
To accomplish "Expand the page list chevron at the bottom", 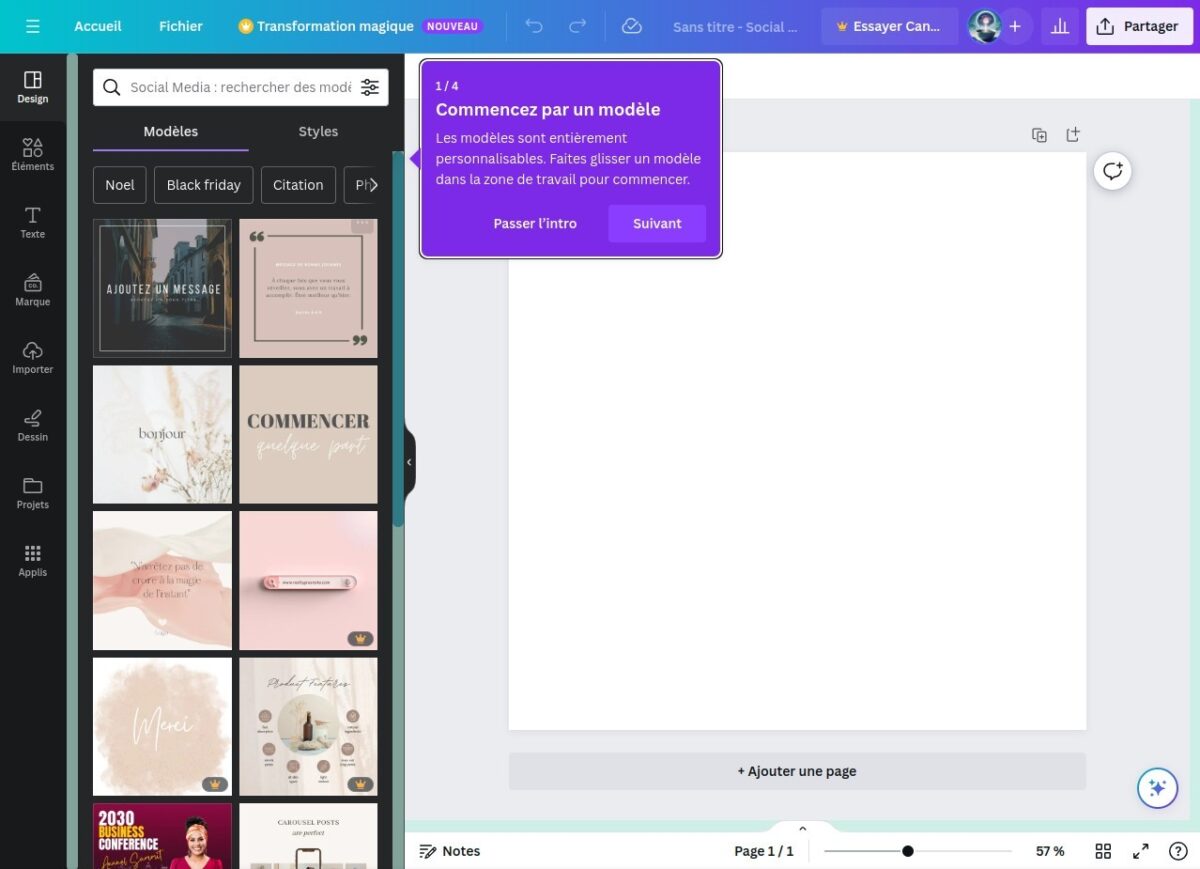I will pos(802,828).
